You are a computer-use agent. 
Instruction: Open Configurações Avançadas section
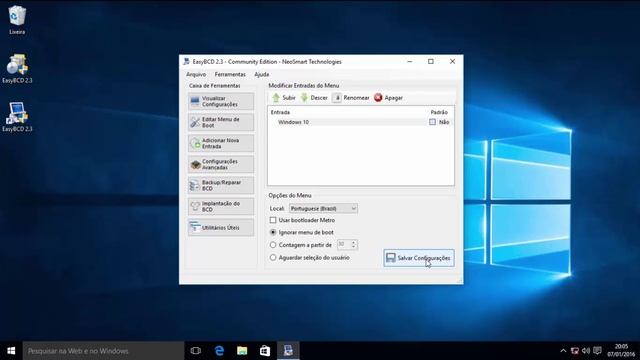coord(221,164)
